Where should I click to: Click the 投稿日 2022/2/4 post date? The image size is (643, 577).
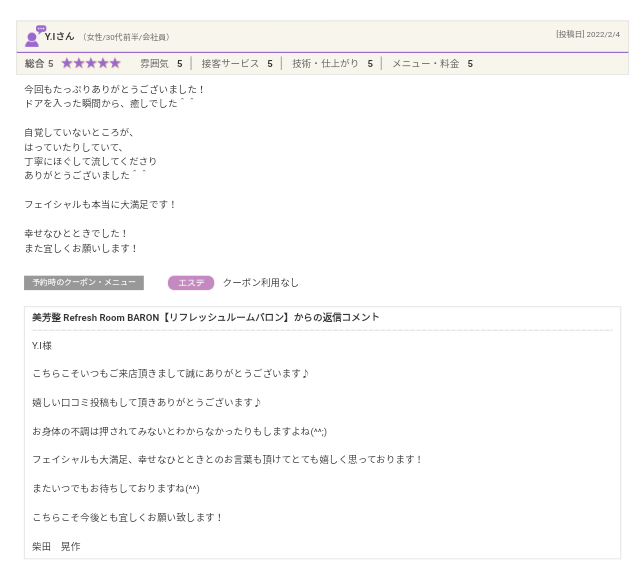pos(588,34)
